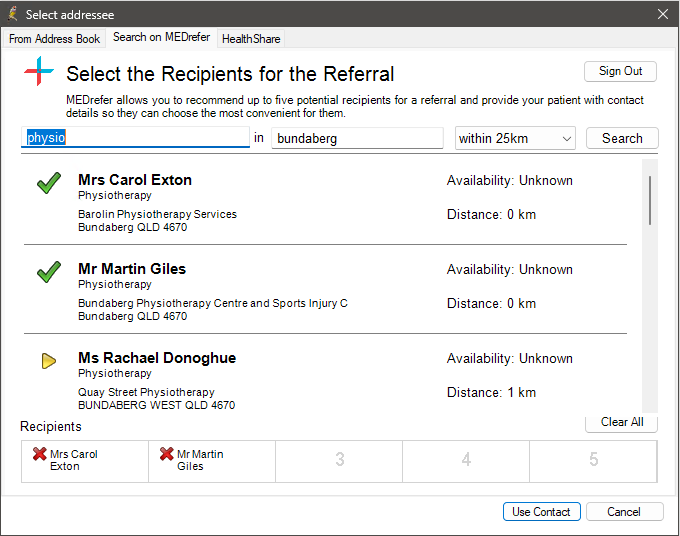
Task: Click the app icon in the title bar
Action: tap(13, 14)
